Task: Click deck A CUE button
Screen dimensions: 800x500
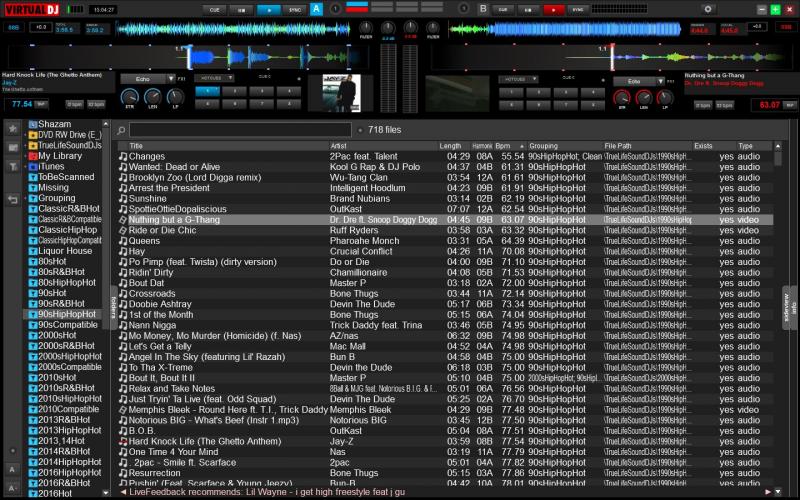Action: (x=215, y=10)
